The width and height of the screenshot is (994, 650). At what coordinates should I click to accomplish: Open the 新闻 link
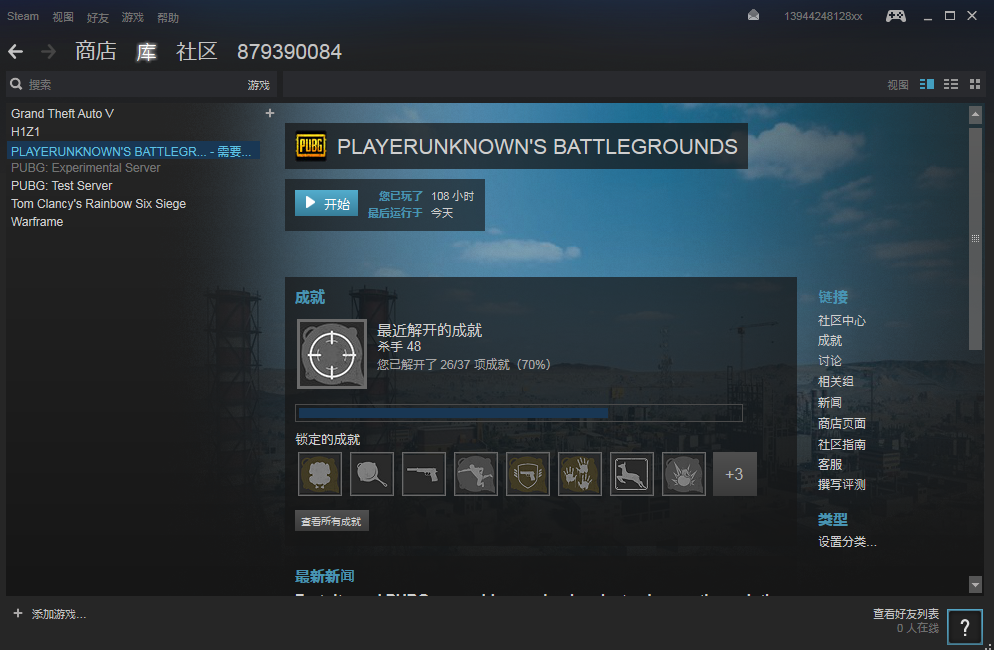tap(830, 403)
